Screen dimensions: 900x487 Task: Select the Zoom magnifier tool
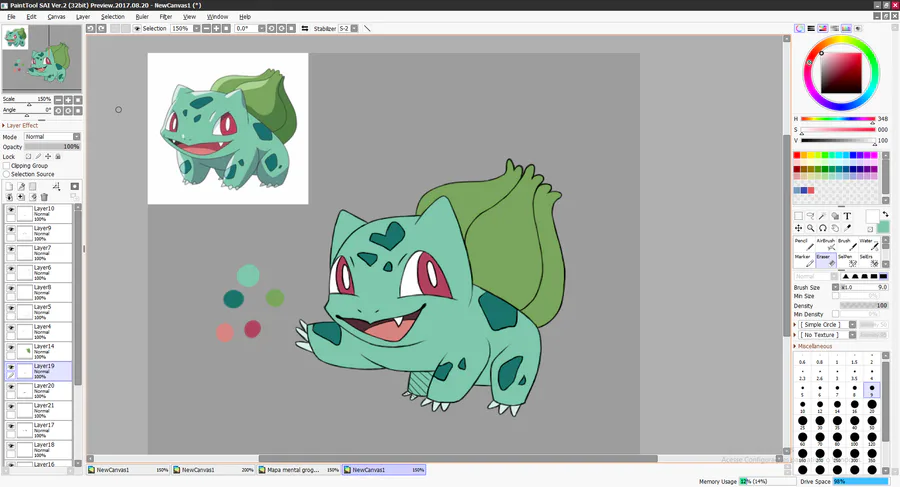(810, 228)
